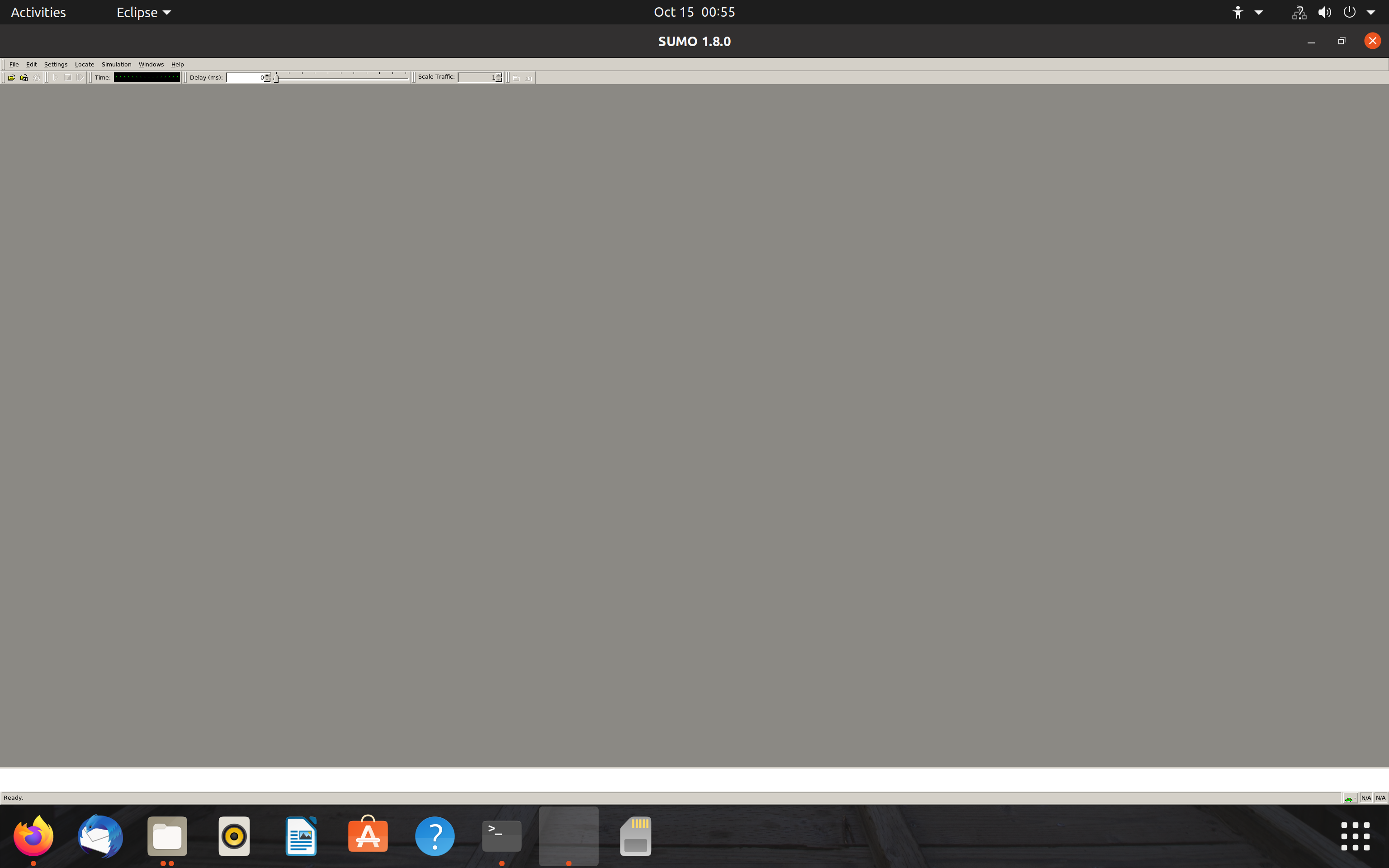The height and width of the screenshot is (868, 1389).
Task: Click the Open Network icon
Action: (24, 77)
